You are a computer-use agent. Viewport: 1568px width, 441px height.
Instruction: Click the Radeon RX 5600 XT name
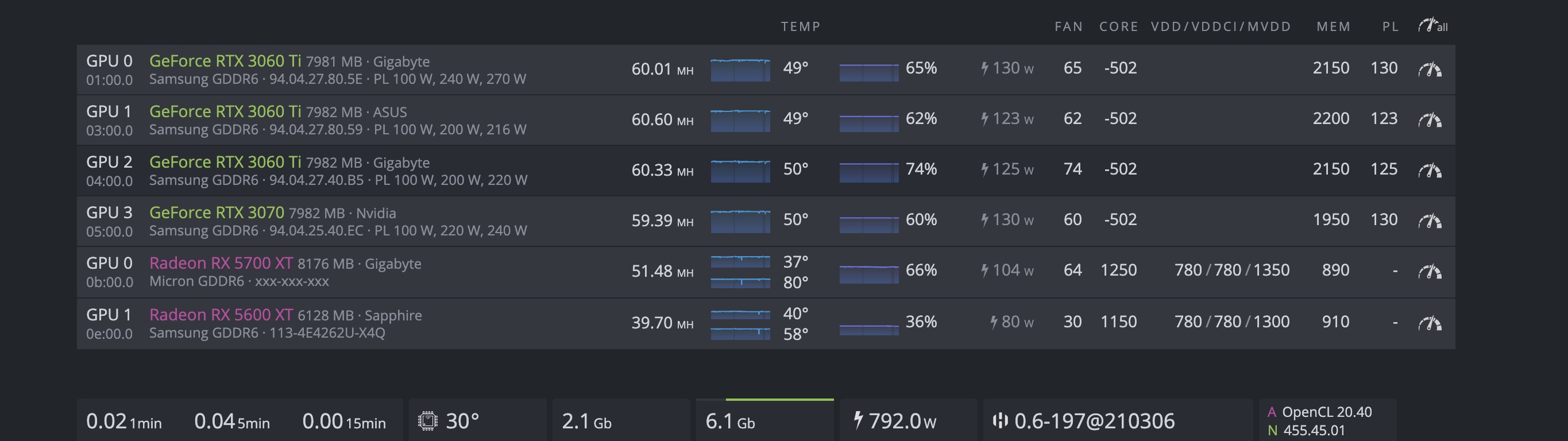tap(221, 315)
